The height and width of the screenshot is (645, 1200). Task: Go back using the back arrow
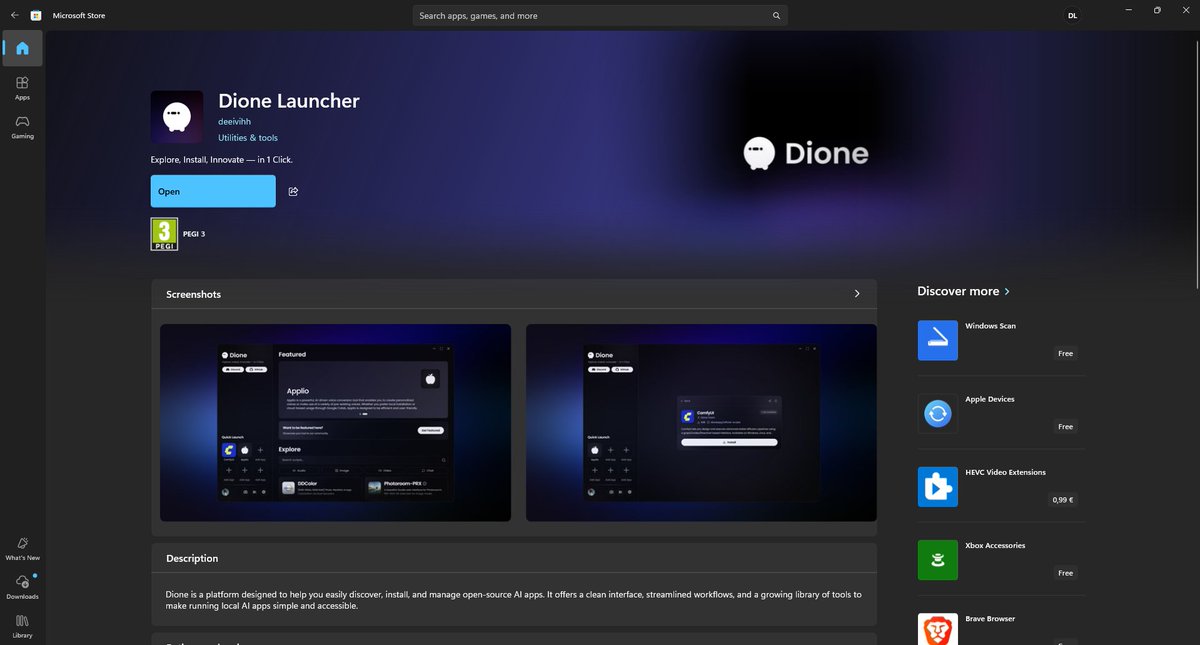coord(14,15)
